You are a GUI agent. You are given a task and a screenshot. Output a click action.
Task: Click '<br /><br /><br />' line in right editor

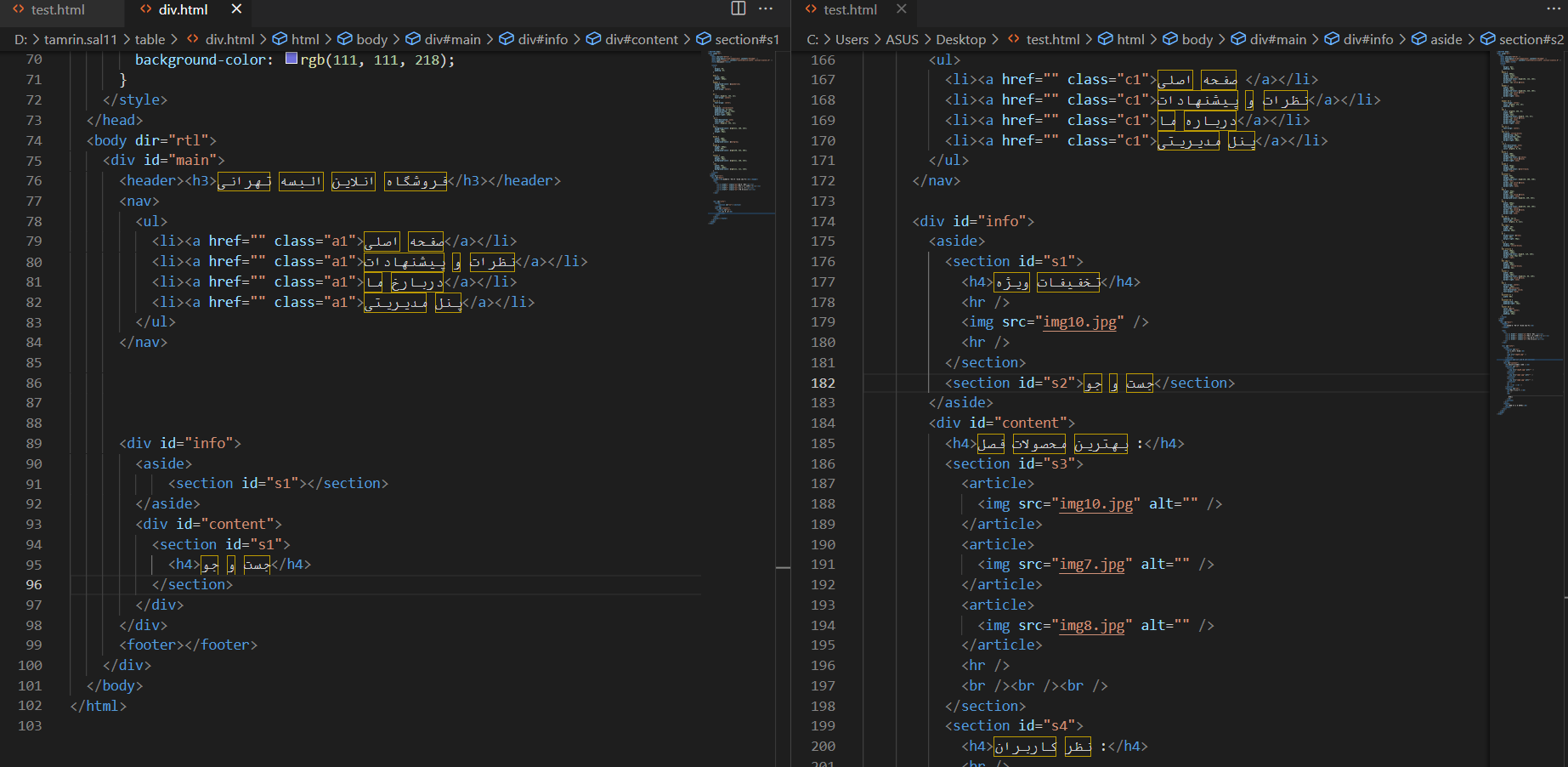pos(1034,686)
